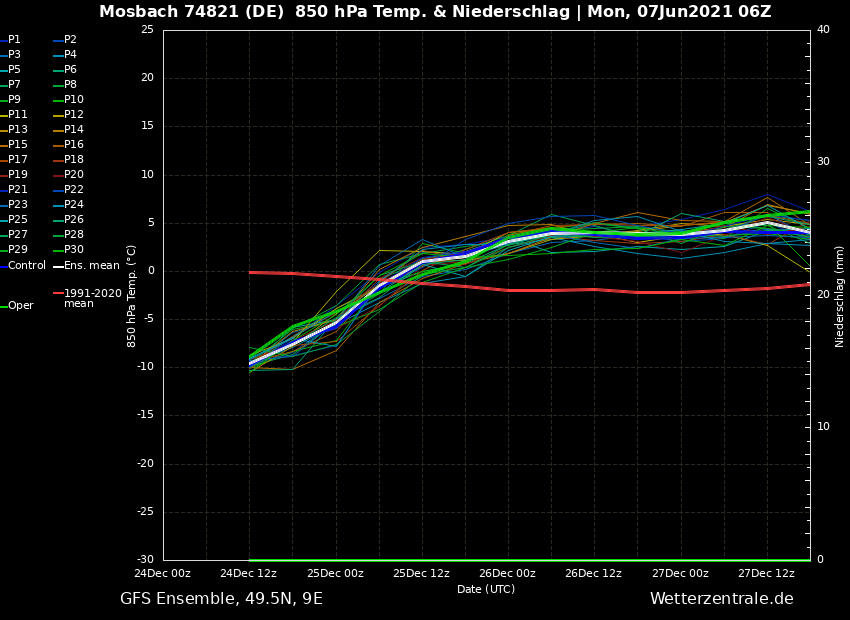This screenshot has width=850, height=620.
Task: Click the GFS Ensemble, 49.5N, 9E caption
Action: pyautogui.click(x=221, y=599)
